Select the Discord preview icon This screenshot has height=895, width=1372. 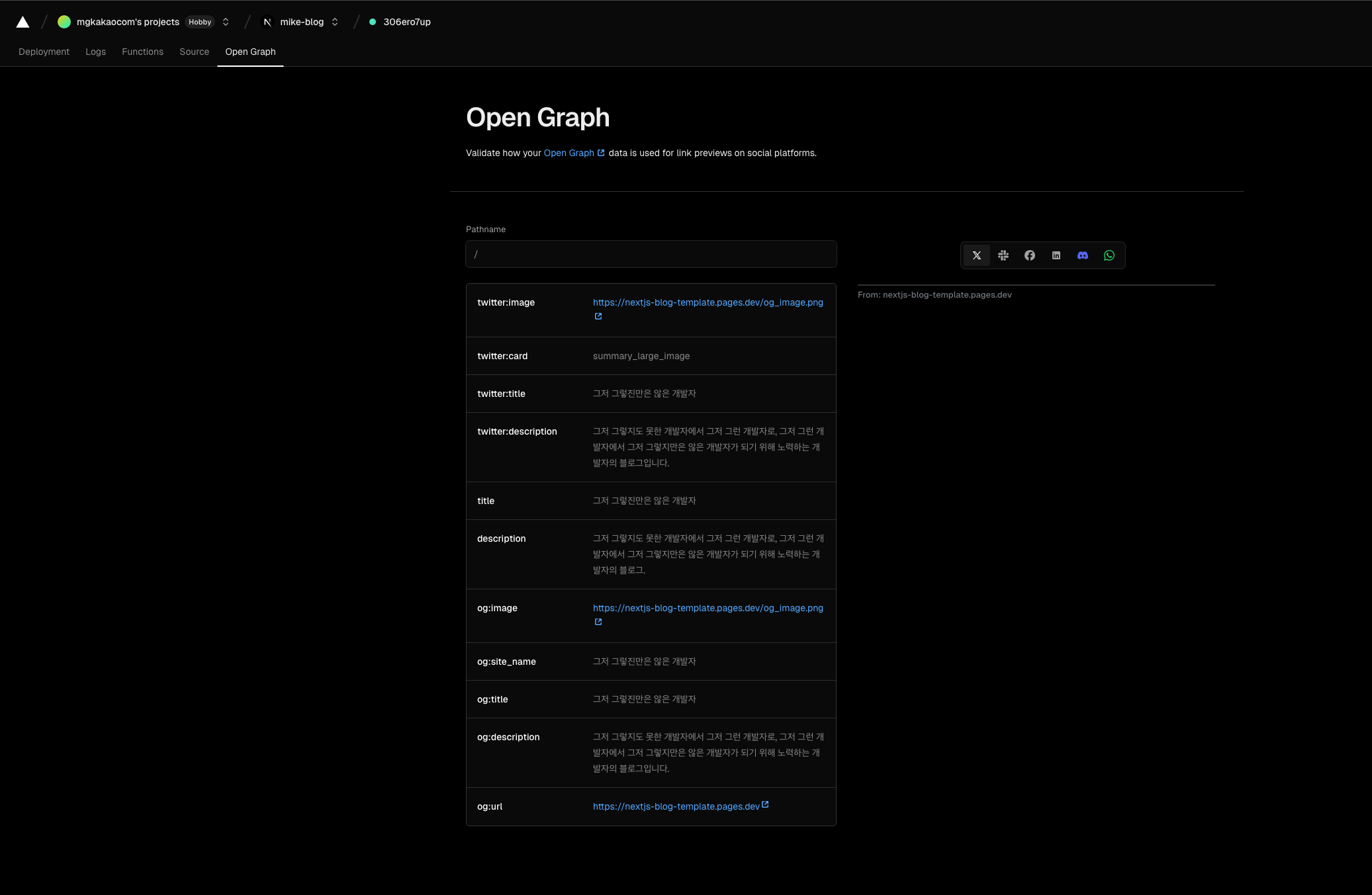(x=1083, y=255)
